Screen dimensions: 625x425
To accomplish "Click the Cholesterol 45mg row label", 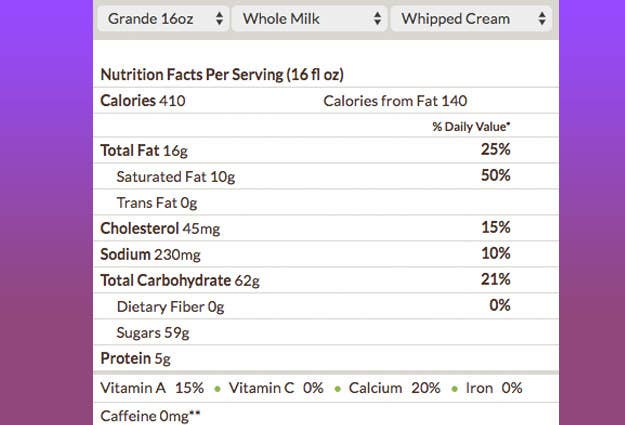I will pyautogui.click(x=160, y=228).
